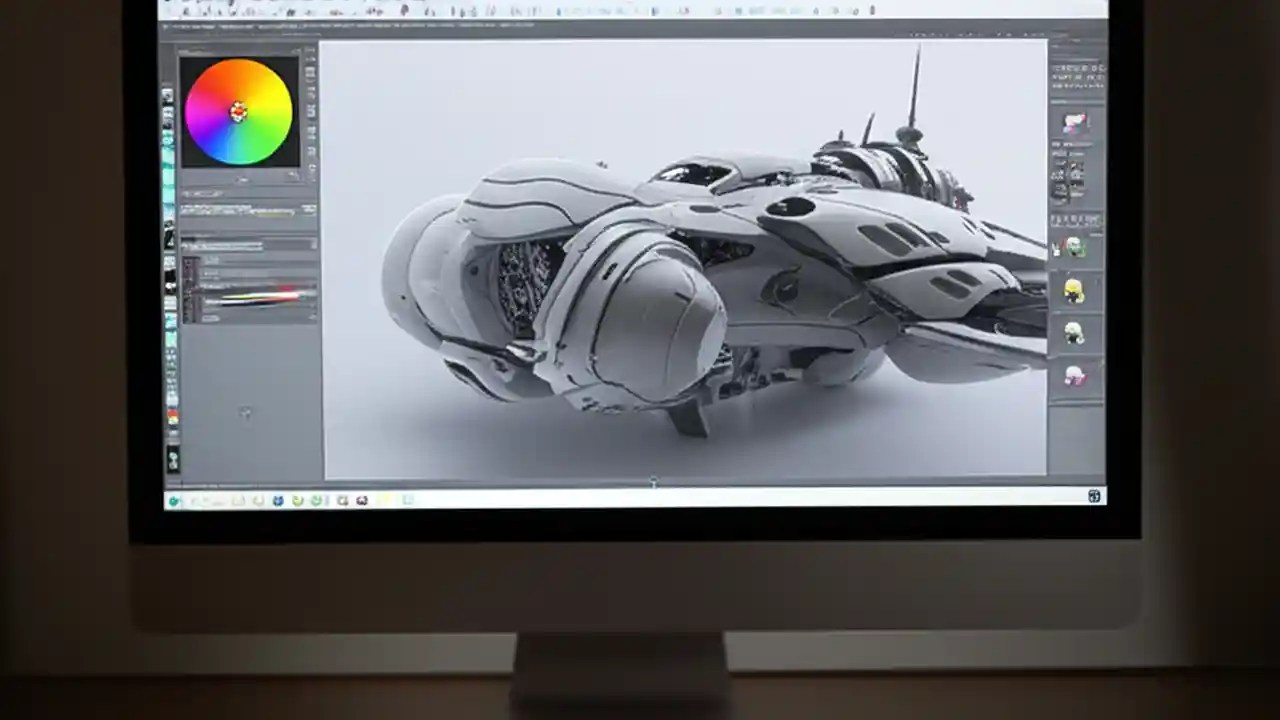Click the brush preset icon in the right panel
Viewport: 1280px width, 720px height.
click(x=1074, y=120)
